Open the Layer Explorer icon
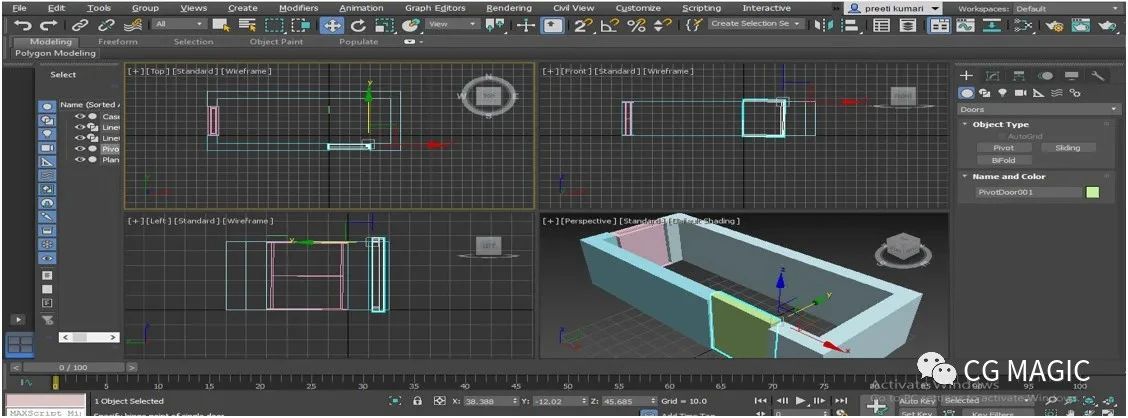This screenshot has height=418, width=1128. [x=909, y=25]
